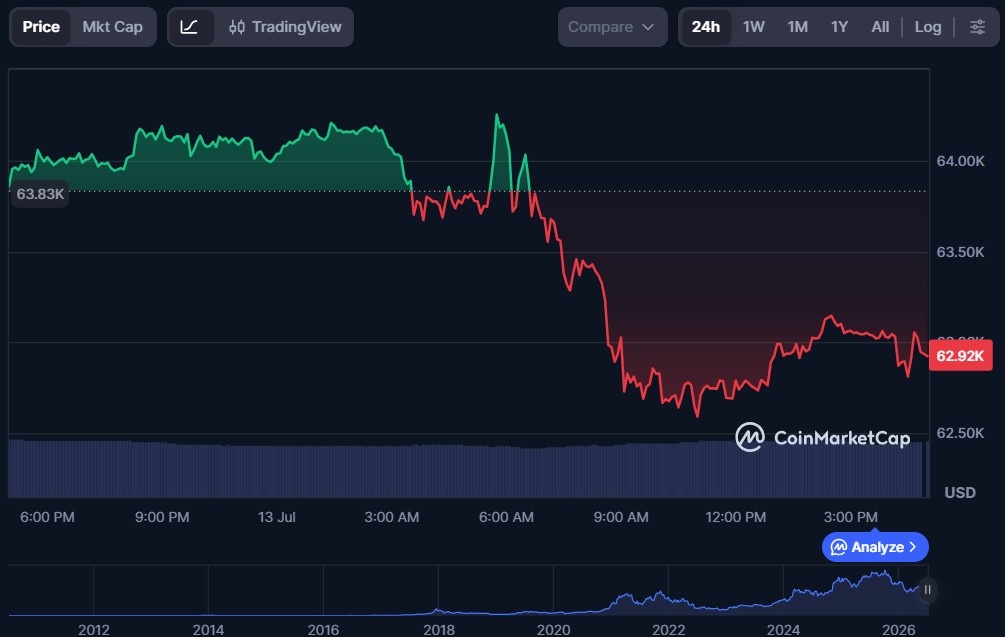Click the 62.92K current price label
The image size is (1005, 637).
point(960,356)
